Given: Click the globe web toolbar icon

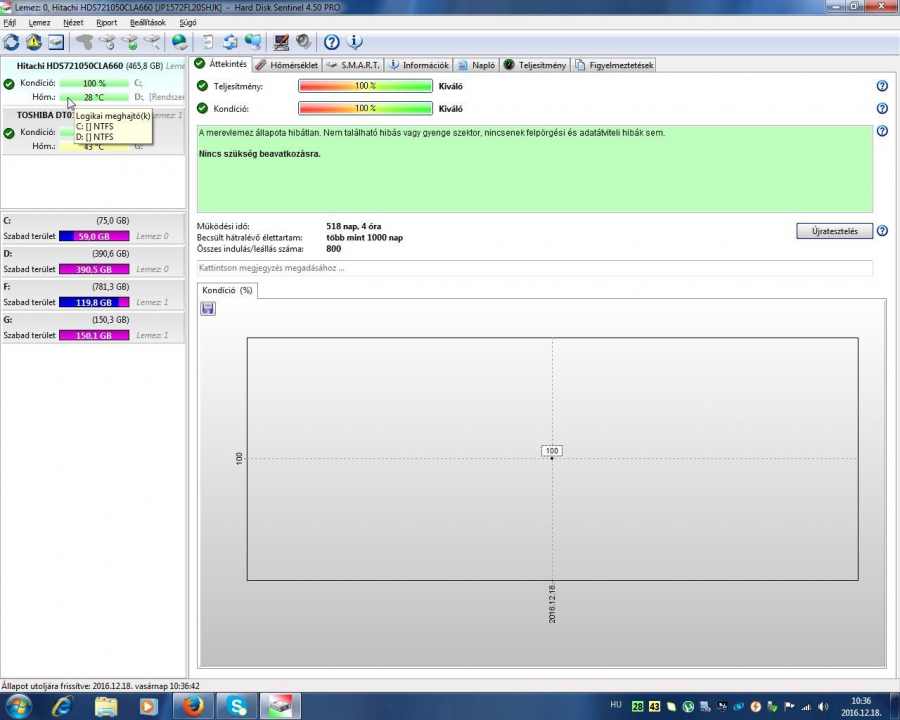Looking at the screenshot, I should (180, 42).
